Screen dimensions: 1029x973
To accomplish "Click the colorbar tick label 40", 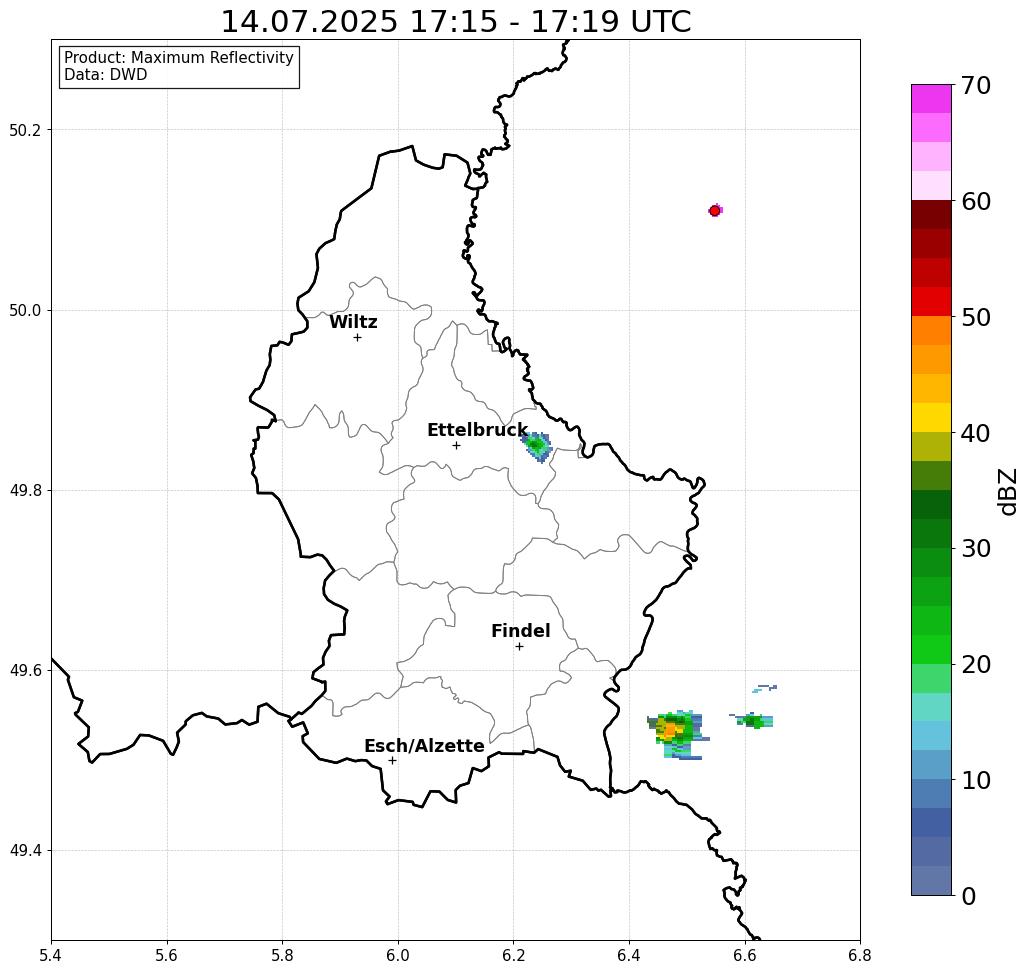I will (976, 433).
